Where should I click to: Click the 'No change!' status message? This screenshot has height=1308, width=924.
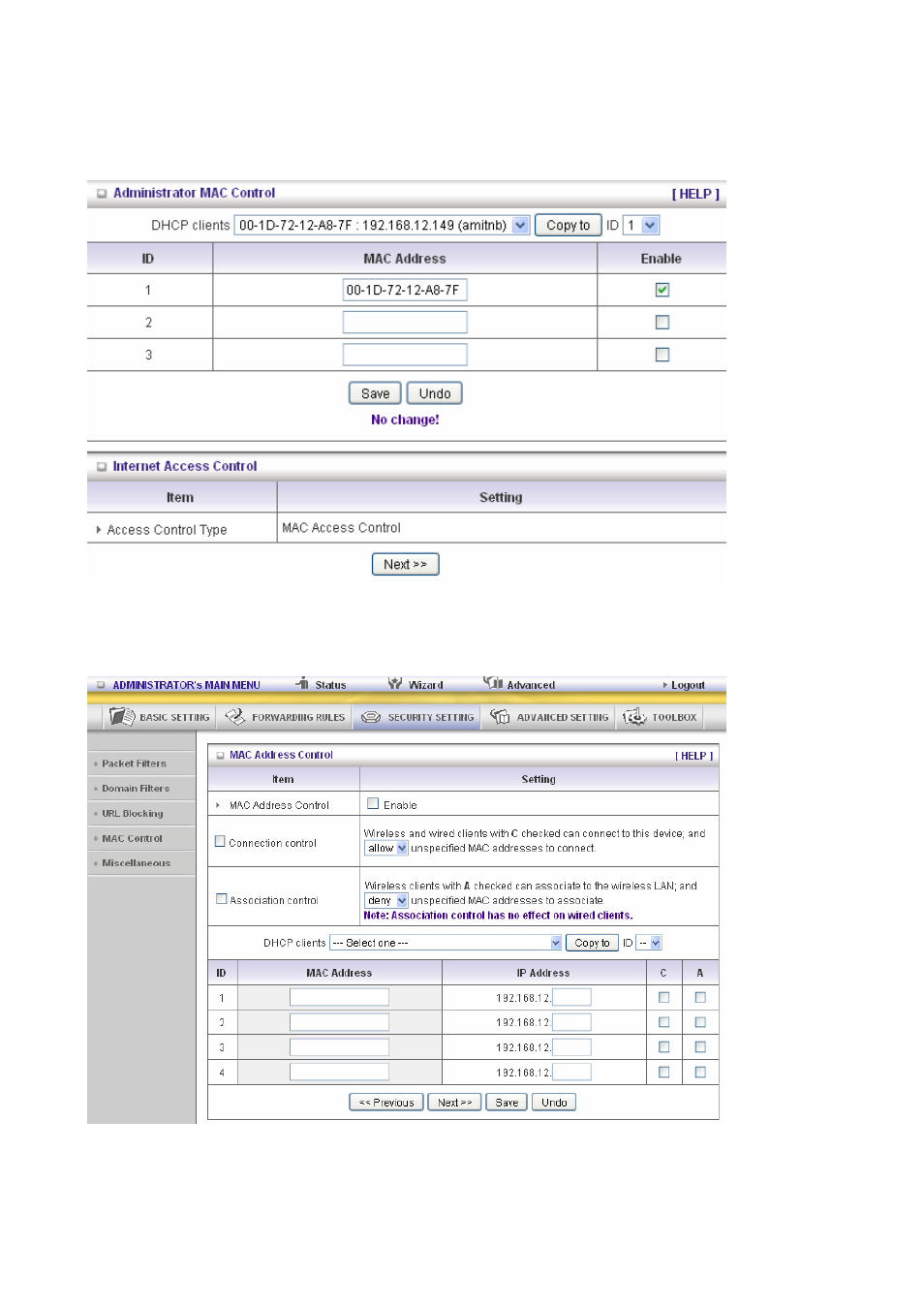[405, 420]
